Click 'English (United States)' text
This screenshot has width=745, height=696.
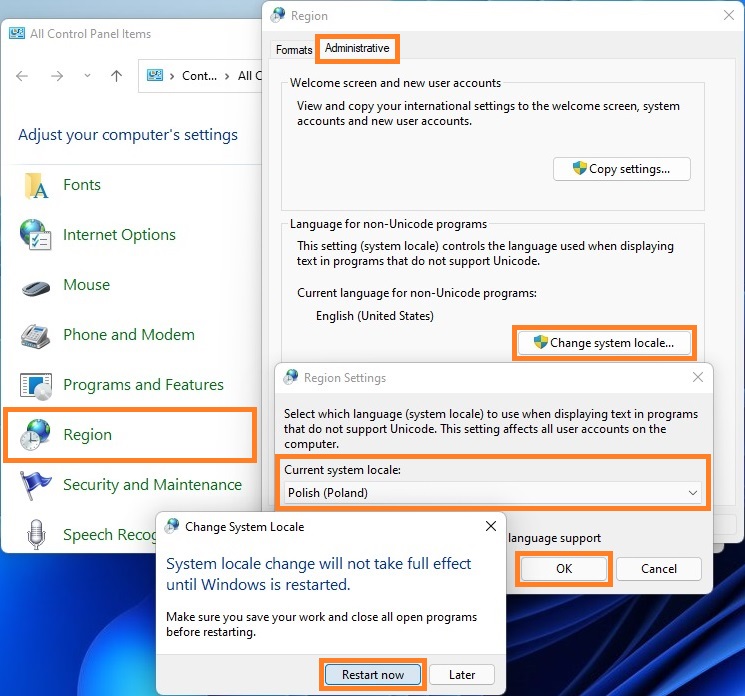[x=374, y=316]
